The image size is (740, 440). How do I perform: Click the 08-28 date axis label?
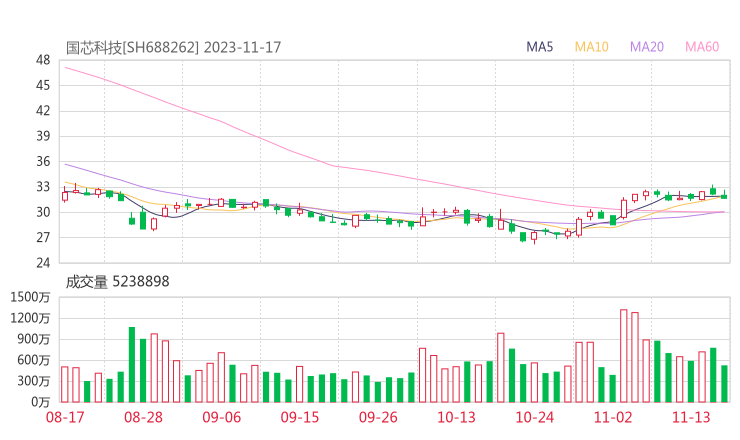tap(143, 417)
